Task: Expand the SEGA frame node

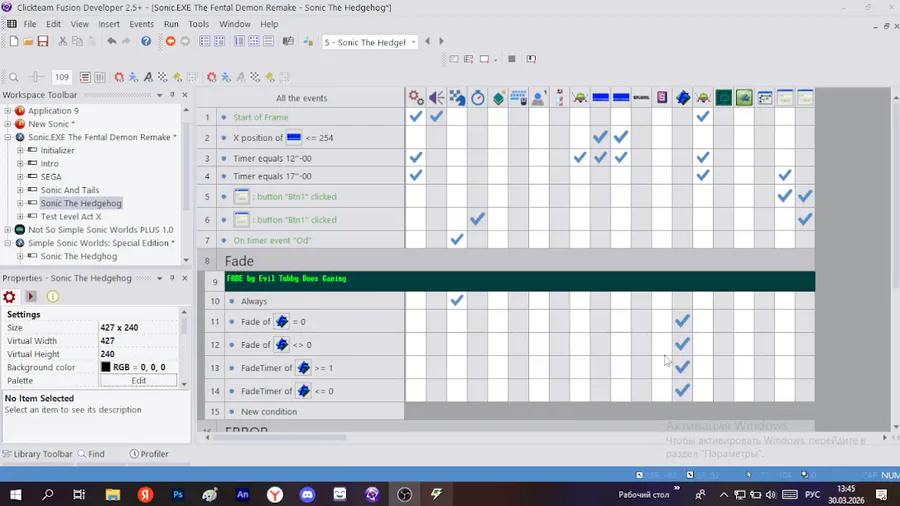Action: (x=20, y=177)
